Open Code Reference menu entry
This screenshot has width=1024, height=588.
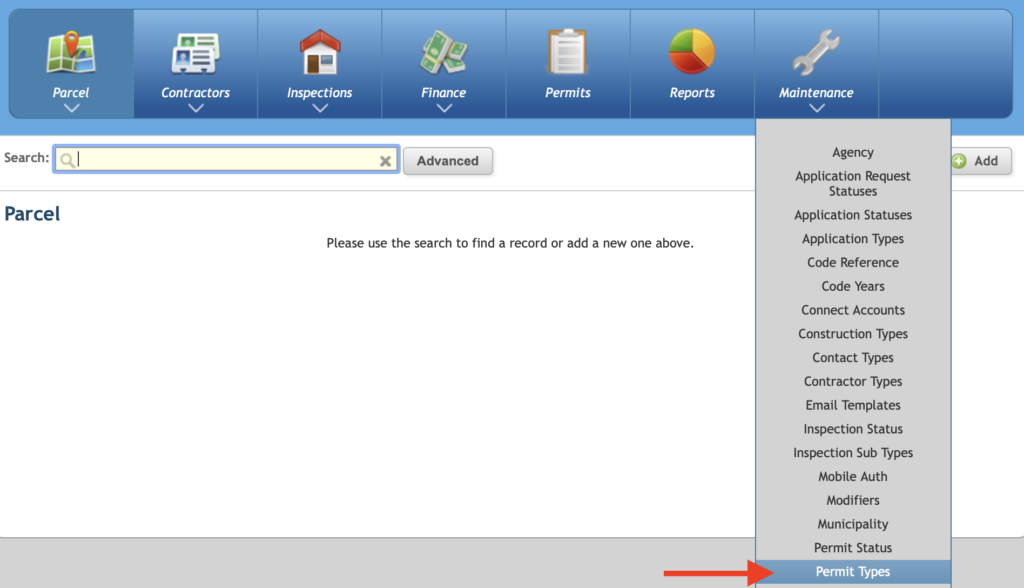pos(853,263)
